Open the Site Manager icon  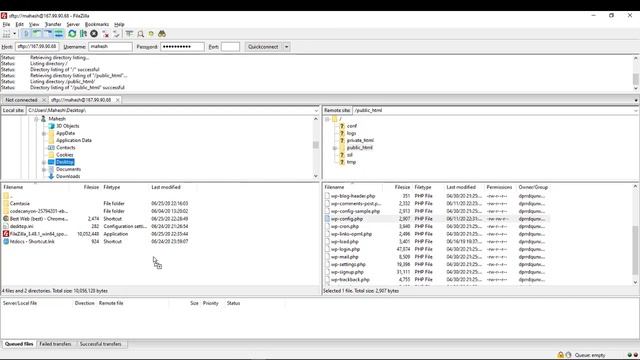(x=6, y=34)
